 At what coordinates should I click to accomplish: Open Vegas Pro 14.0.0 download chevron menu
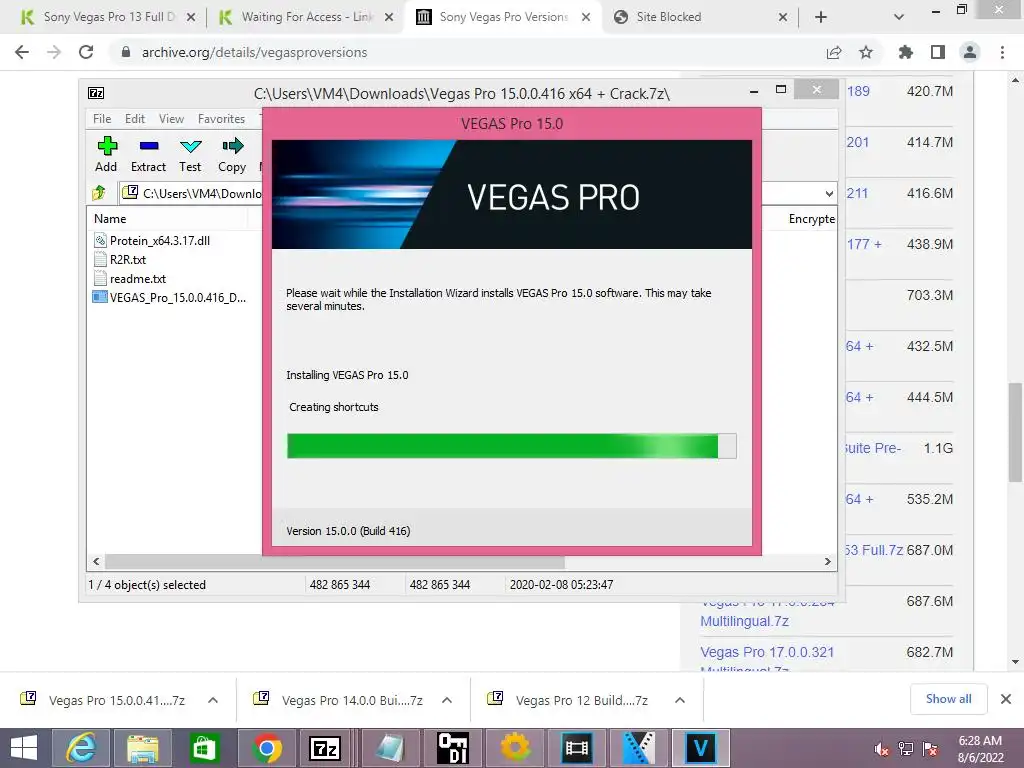pos(447,700)
